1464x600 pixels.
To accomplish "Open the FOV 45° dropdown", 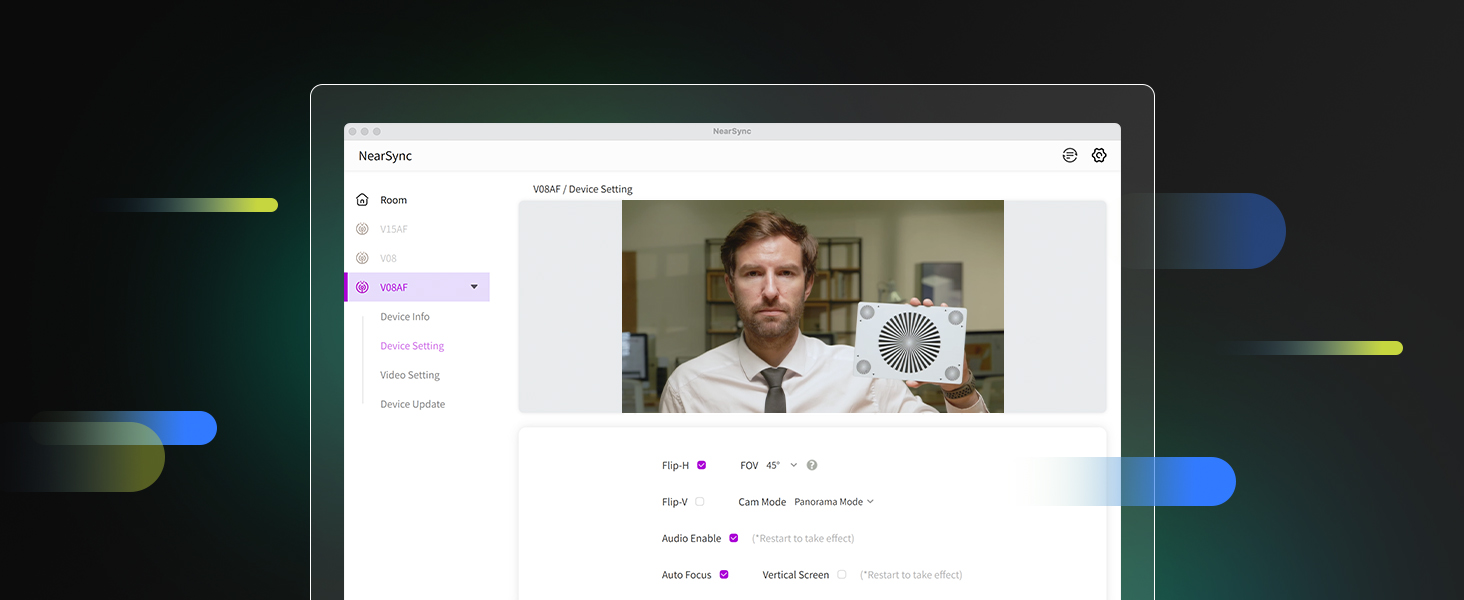I will click(x=782, y=465).
